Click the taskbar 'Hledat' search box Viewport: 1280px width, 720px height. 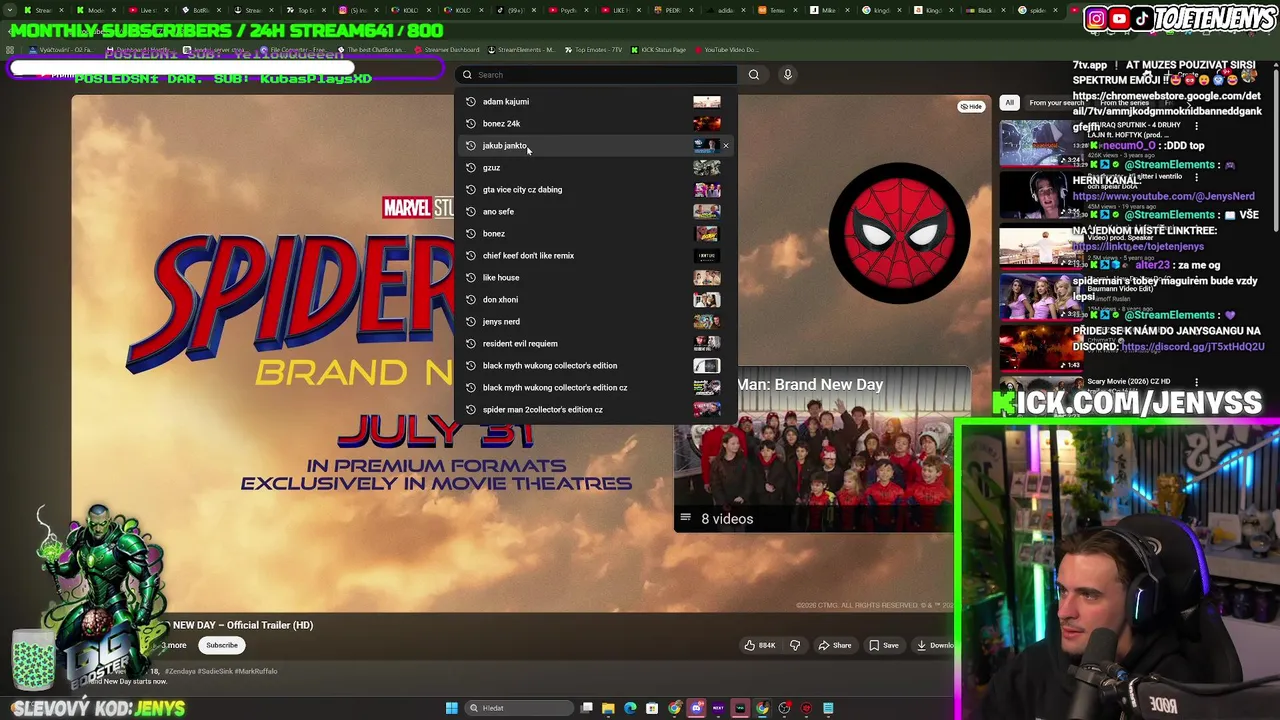(519, 709)
